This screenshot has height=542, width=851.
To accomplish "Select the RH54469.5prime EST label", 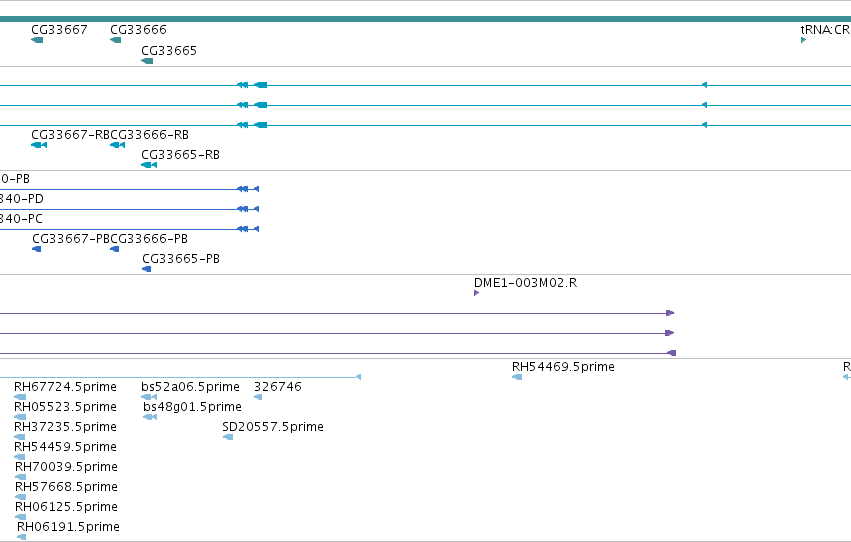I will pyautogui.click(x=563, y=367).
